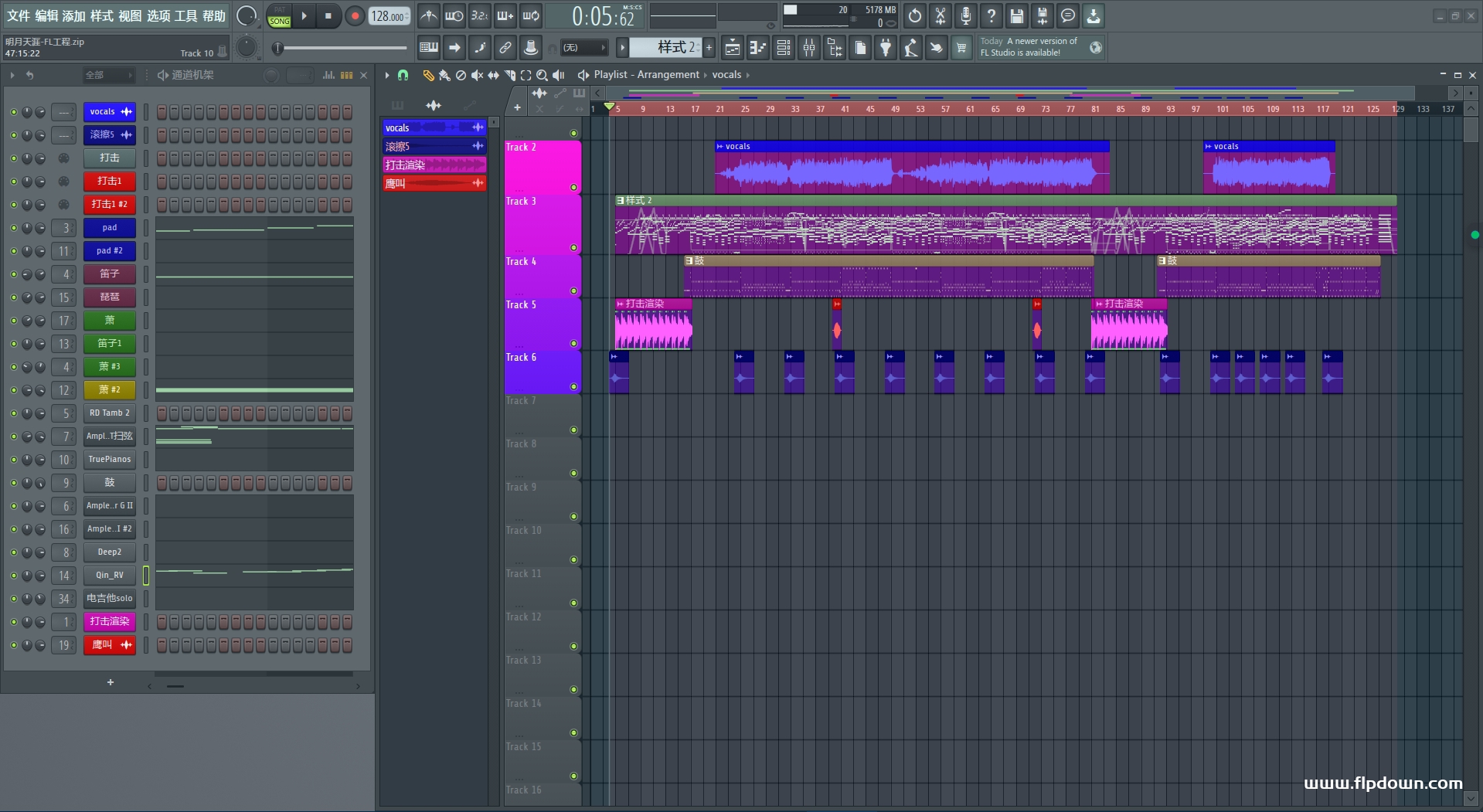Open the Piano roll view button

[x=758, y=48]
